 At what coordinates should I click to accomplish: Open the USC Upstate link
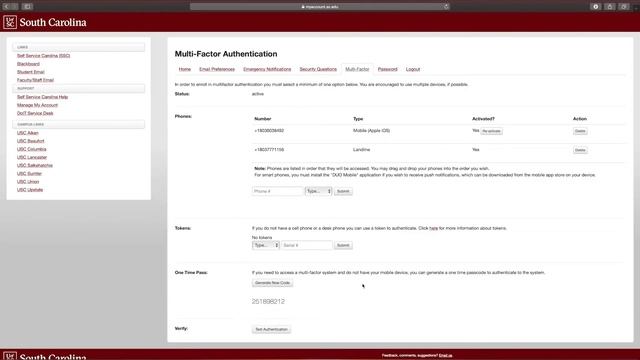click(x=30, y=189)
